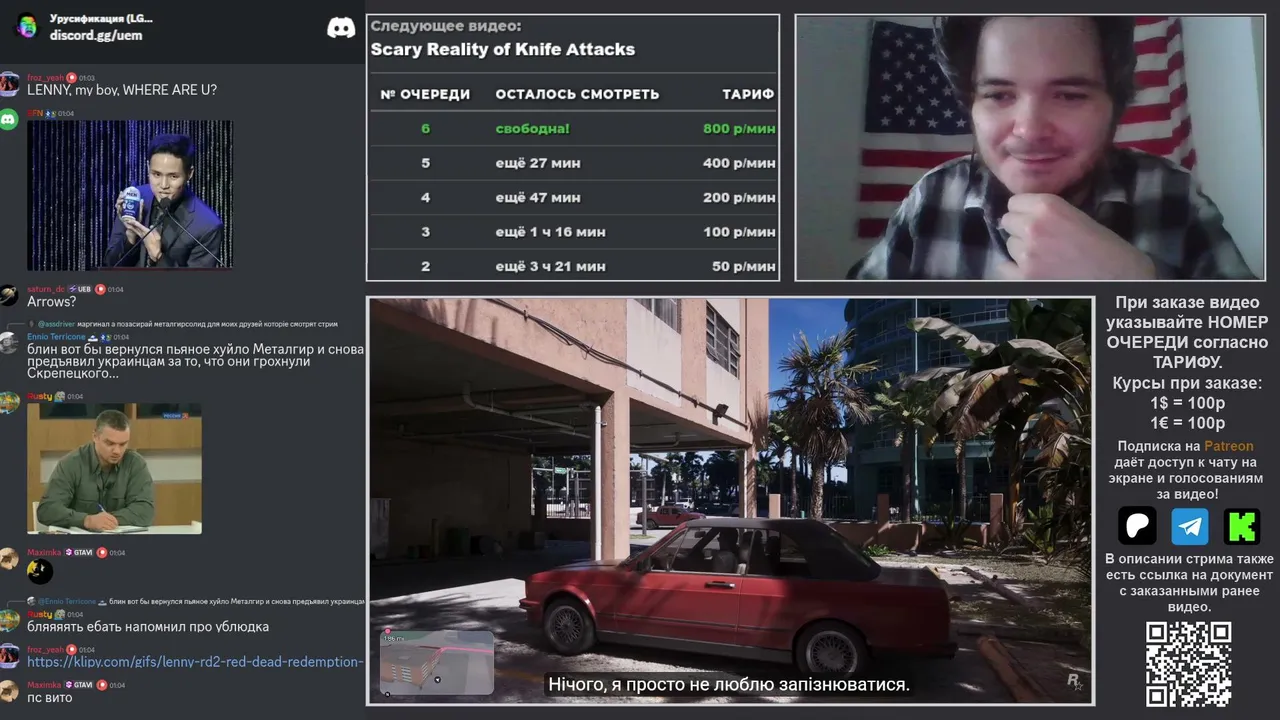Click froz_yeah's avatar beside the LENNY message
Viewport: 1280px width, 720px height.
[9, 83]
